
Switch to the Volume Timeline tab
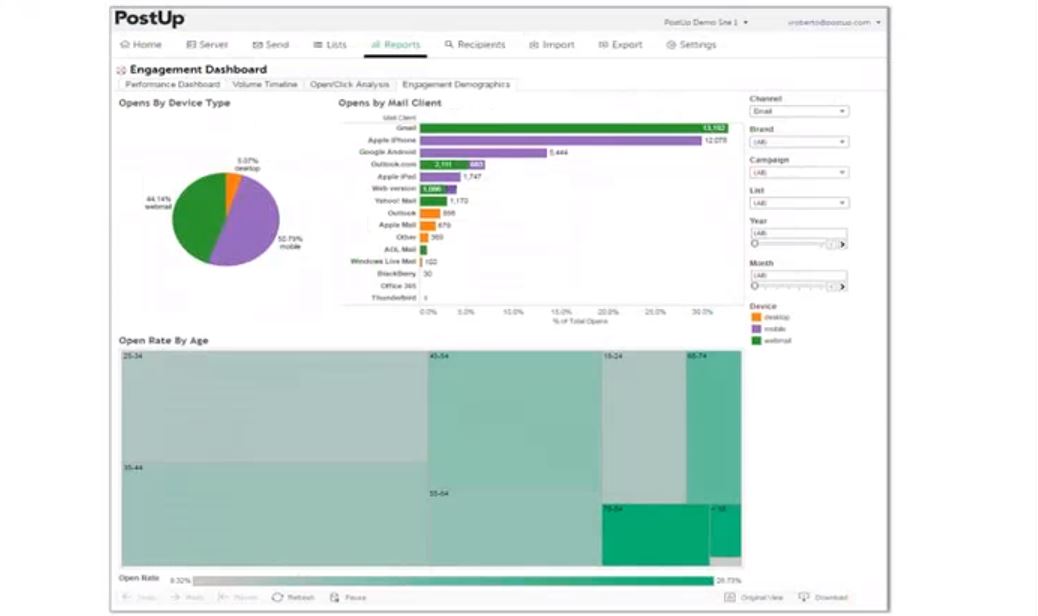click(265, 85)
